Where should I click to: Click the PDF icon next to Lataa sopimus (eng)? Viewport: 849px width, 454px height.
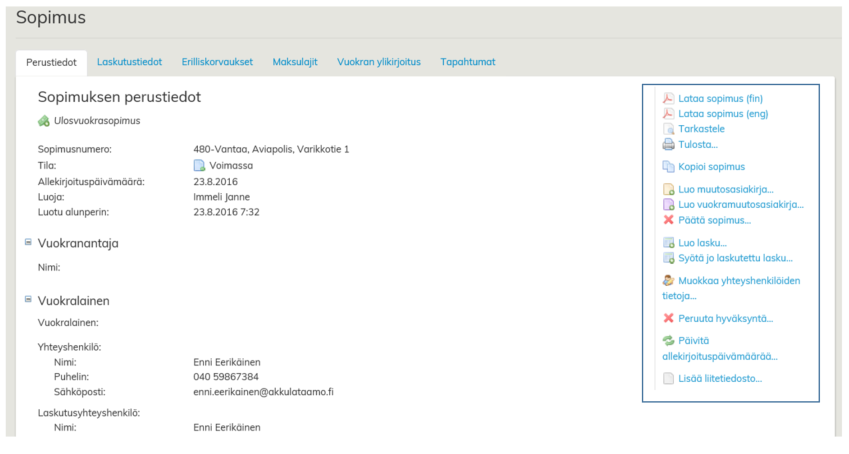668,114
